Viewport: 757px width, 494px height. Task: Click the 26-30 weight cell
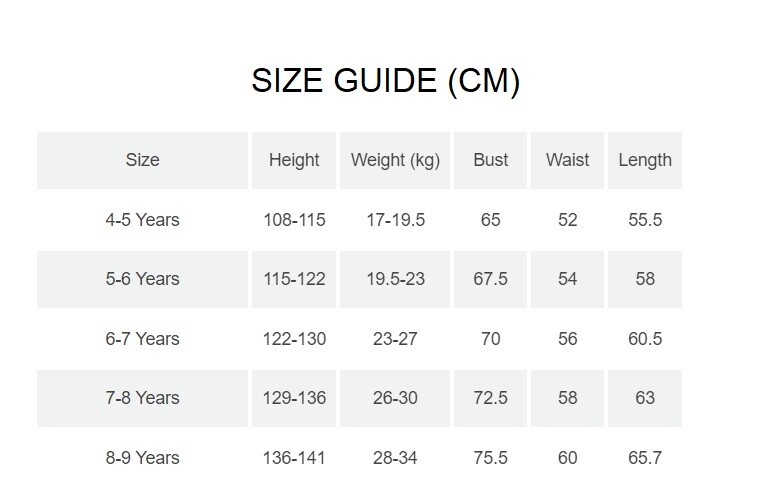coord(395,398)
